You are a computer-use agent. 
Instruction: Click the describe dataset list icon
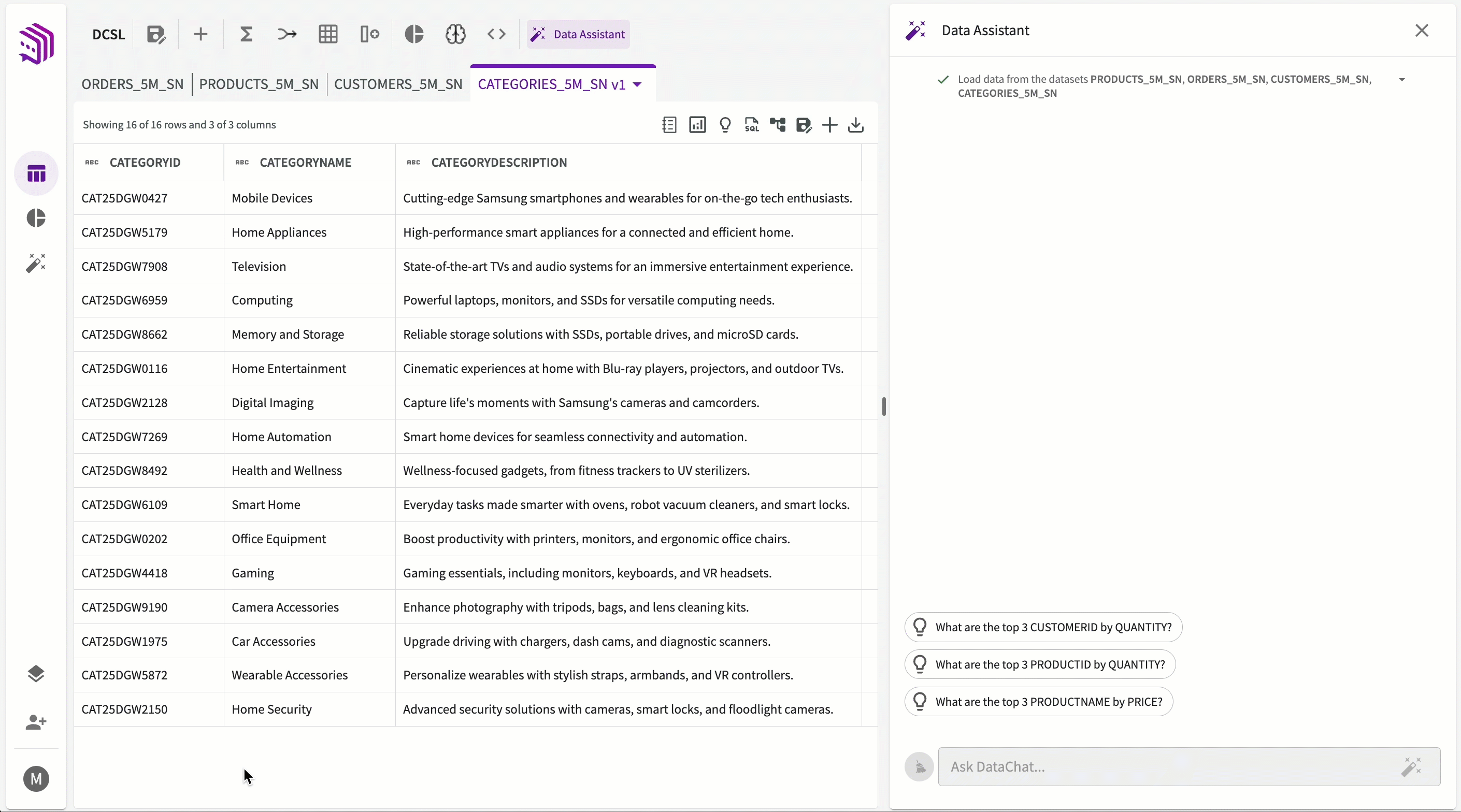[669, 125]
